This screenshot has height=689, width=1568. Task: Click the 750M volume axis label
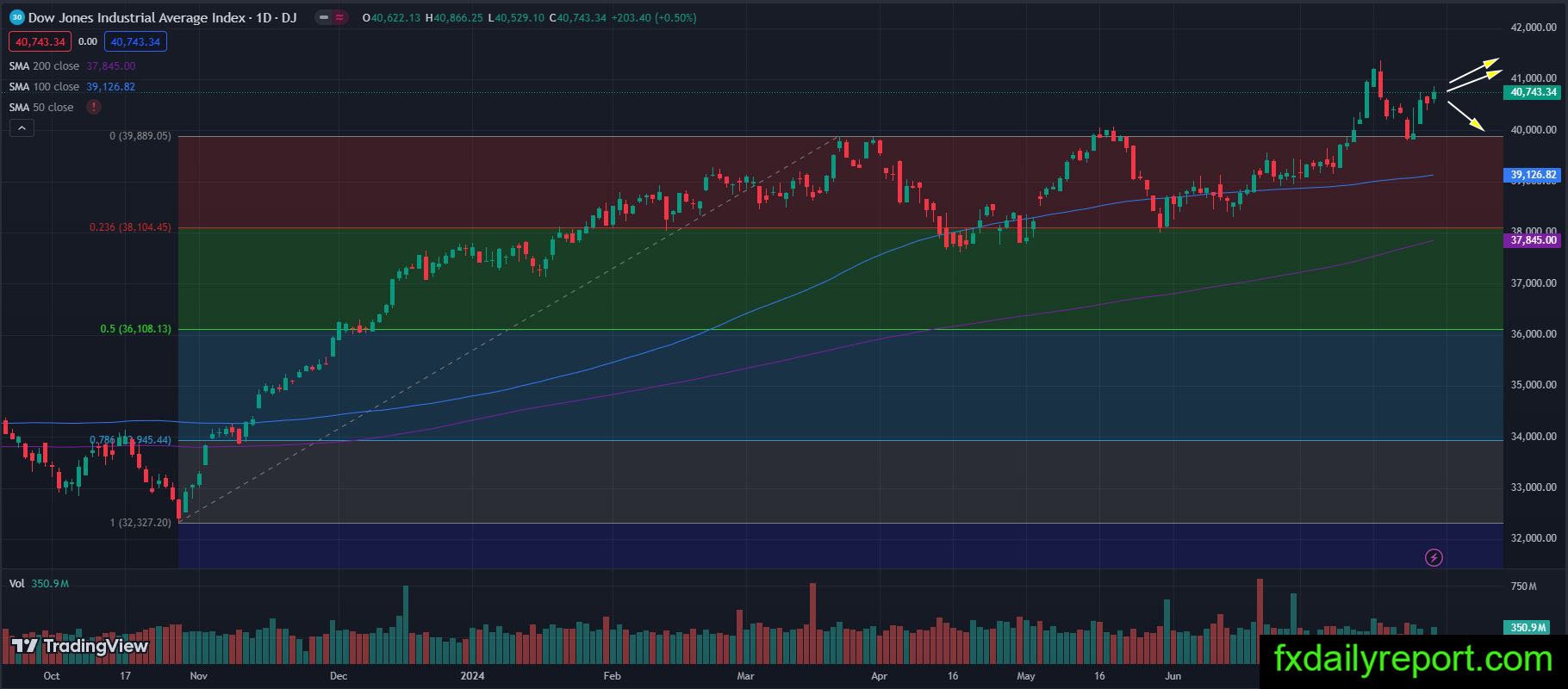1523,587
